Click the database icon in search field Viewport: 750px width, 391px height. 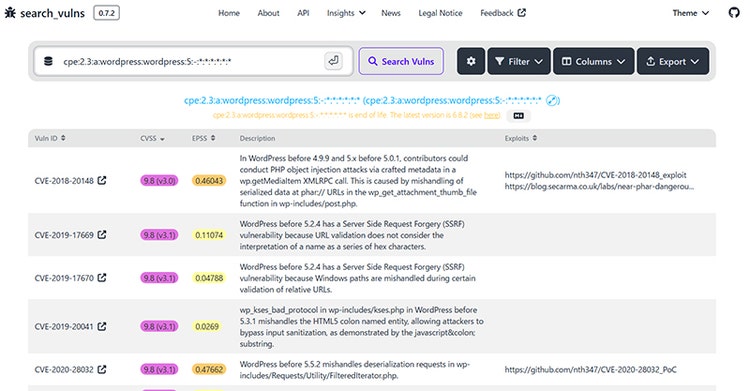[x=48, y=61]
